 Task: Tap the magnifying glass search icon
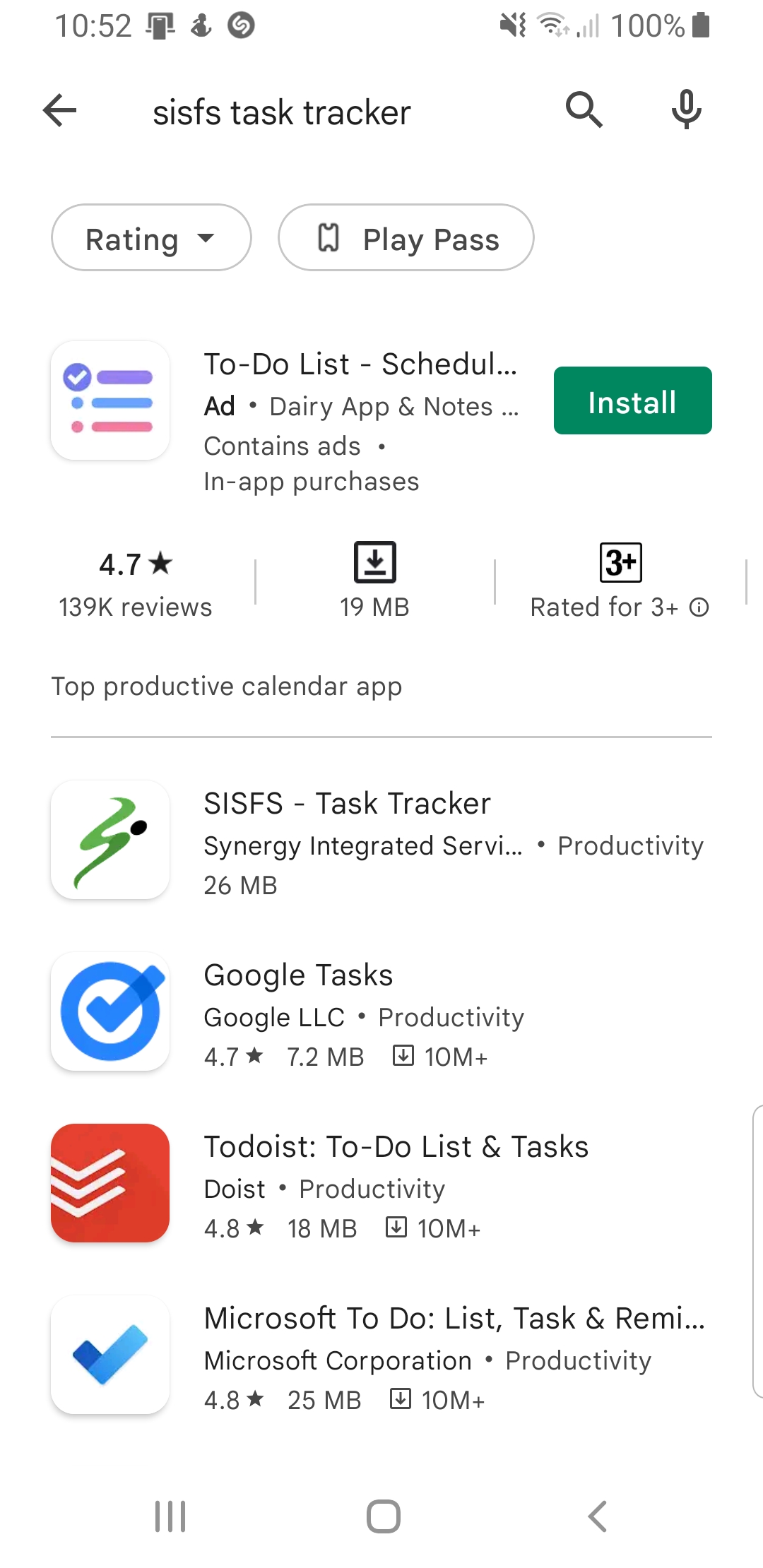click(584, 110)
